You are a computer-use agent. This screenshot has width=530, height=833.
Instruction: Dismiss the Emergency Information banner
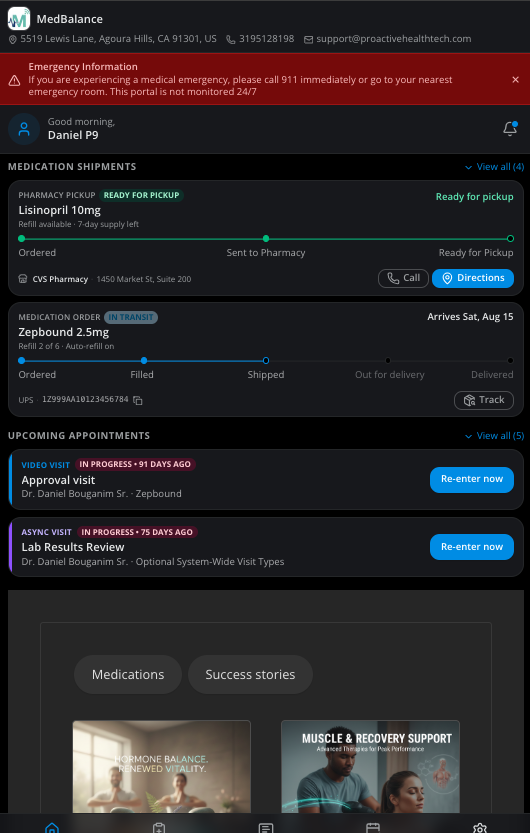click(x=515, y=80)
